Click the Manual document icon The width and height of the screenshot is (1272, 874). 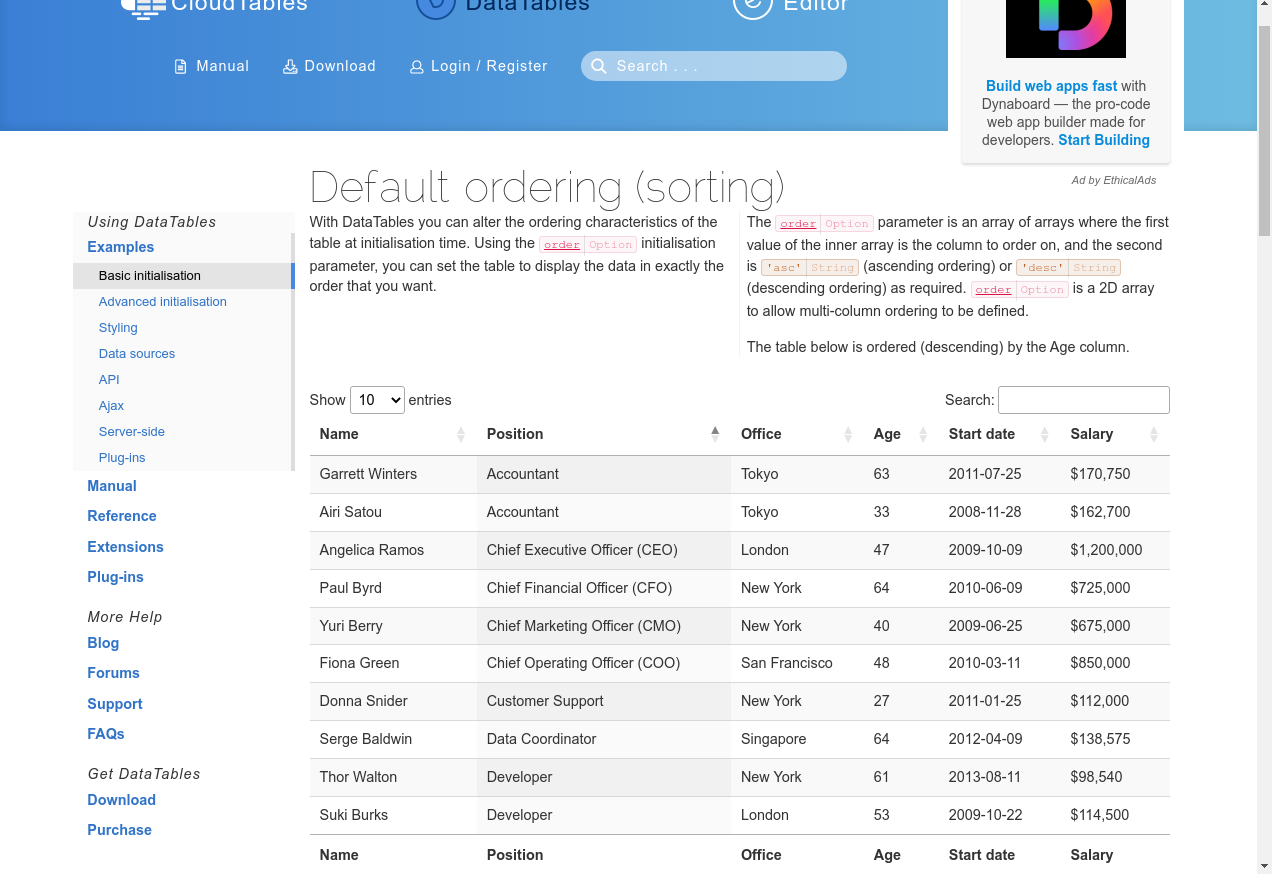pyautogui.click(x=181, y=67)
